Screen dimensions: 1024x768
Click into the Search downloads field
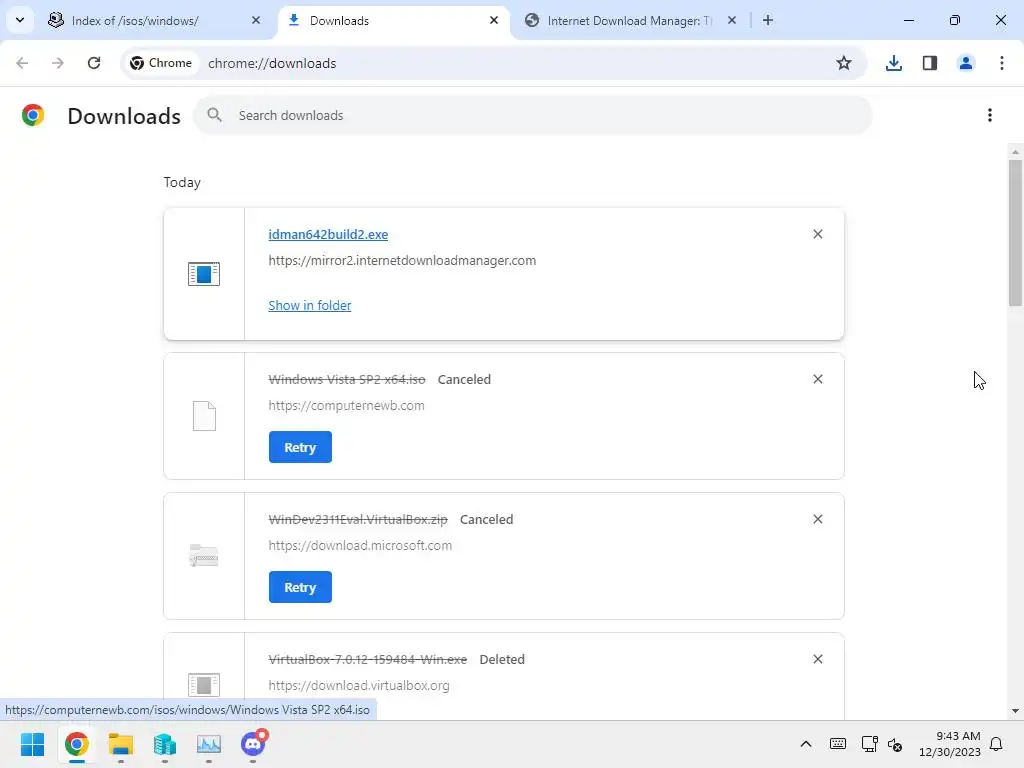click(532, 115)
